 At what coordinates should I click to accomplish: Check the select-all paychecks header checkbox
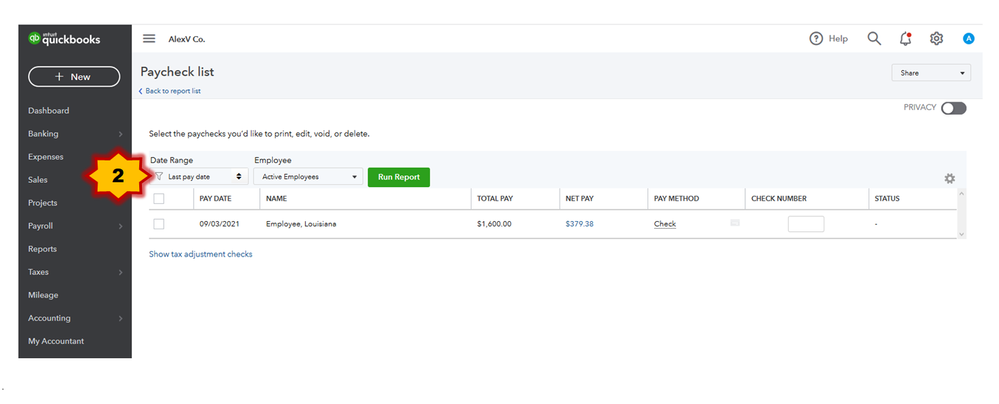(159, 199)
